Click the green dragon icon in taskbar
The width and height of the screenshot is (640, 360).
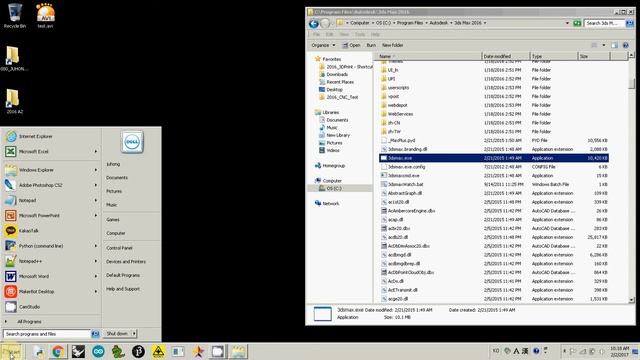click(x=118, y=351)
